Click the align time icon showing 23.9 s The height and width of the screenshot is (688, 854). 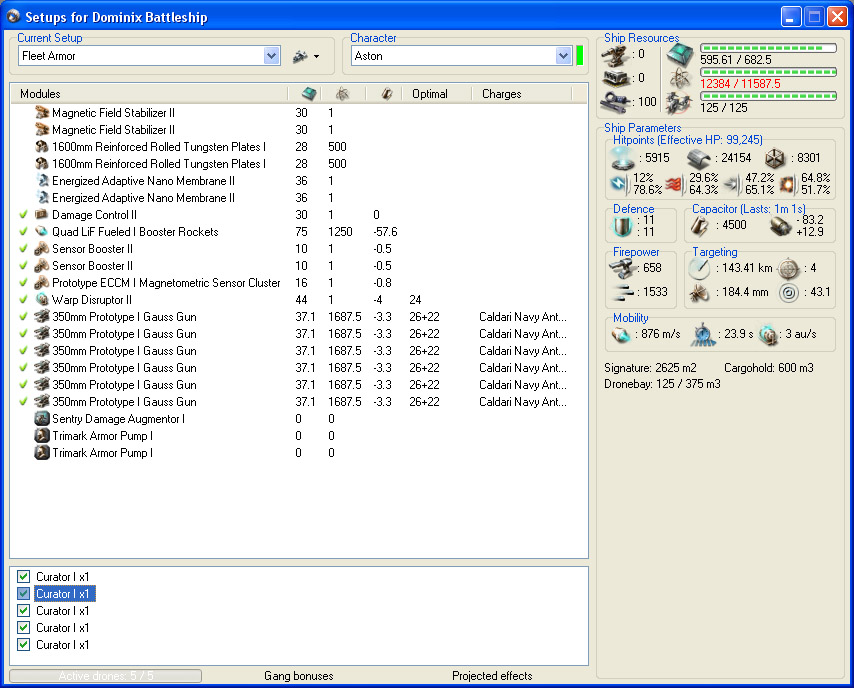click(703, 334)
